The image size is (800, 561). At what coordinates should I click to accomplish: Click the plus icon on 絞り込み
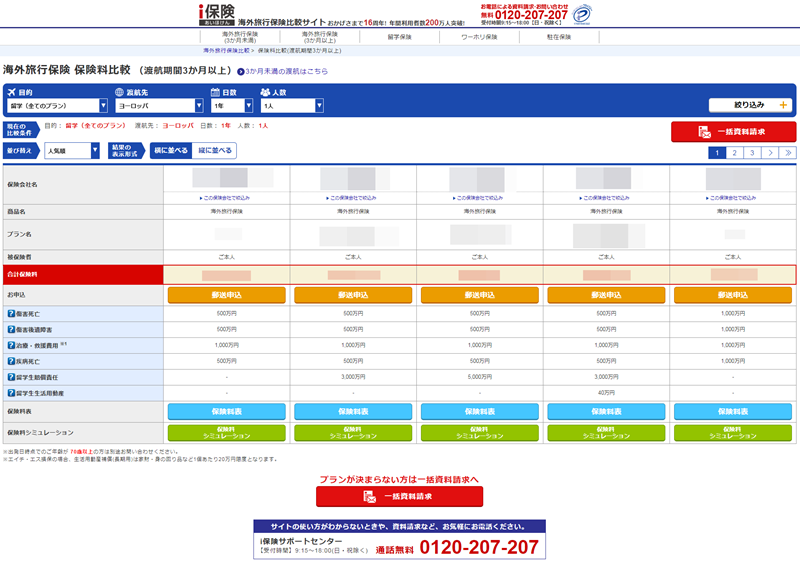point(783,105)
